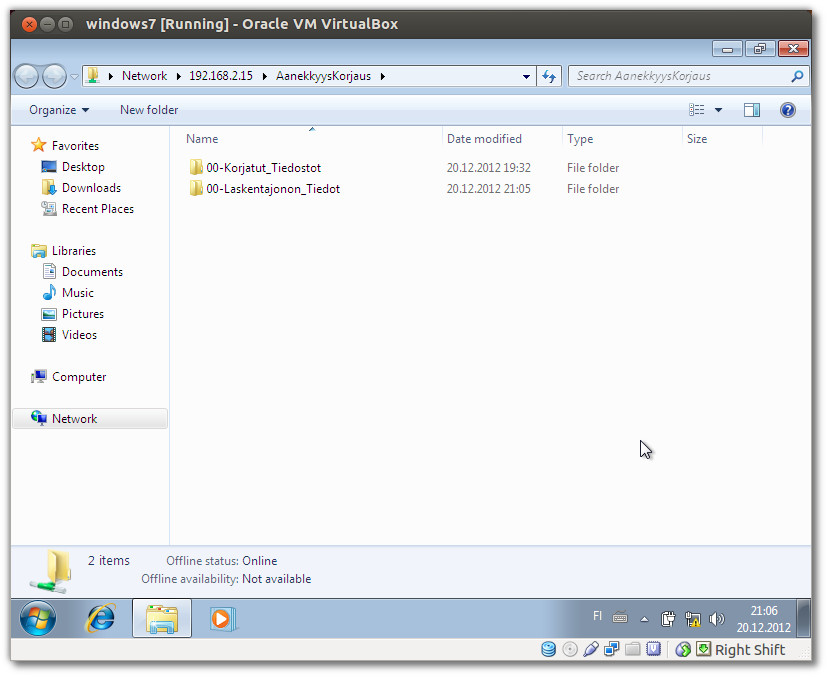Click VirtualBox shared folders icon
Viewport: 828px width, 677px height.
[633, 650]
